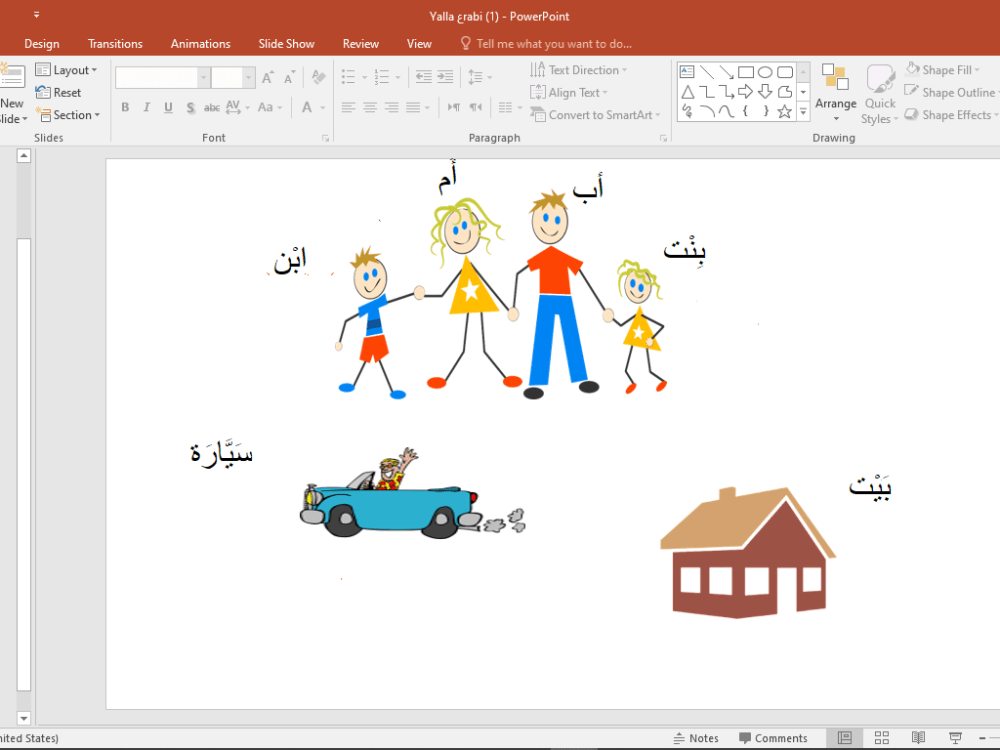Open the Layout dropdown

pos(66,70)
